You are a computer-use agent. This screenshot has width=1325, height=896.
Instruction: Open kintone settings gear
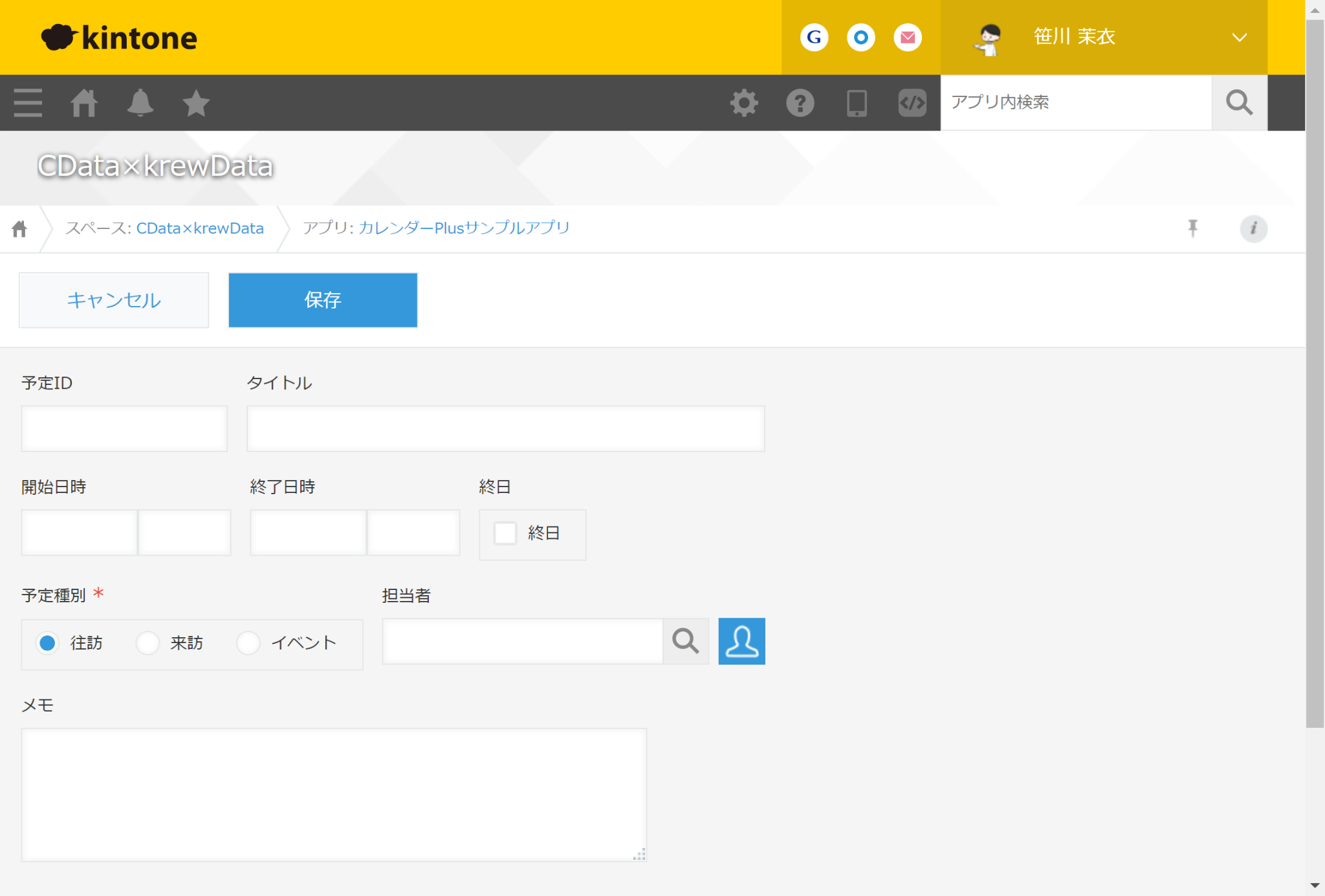coord(744,102)
